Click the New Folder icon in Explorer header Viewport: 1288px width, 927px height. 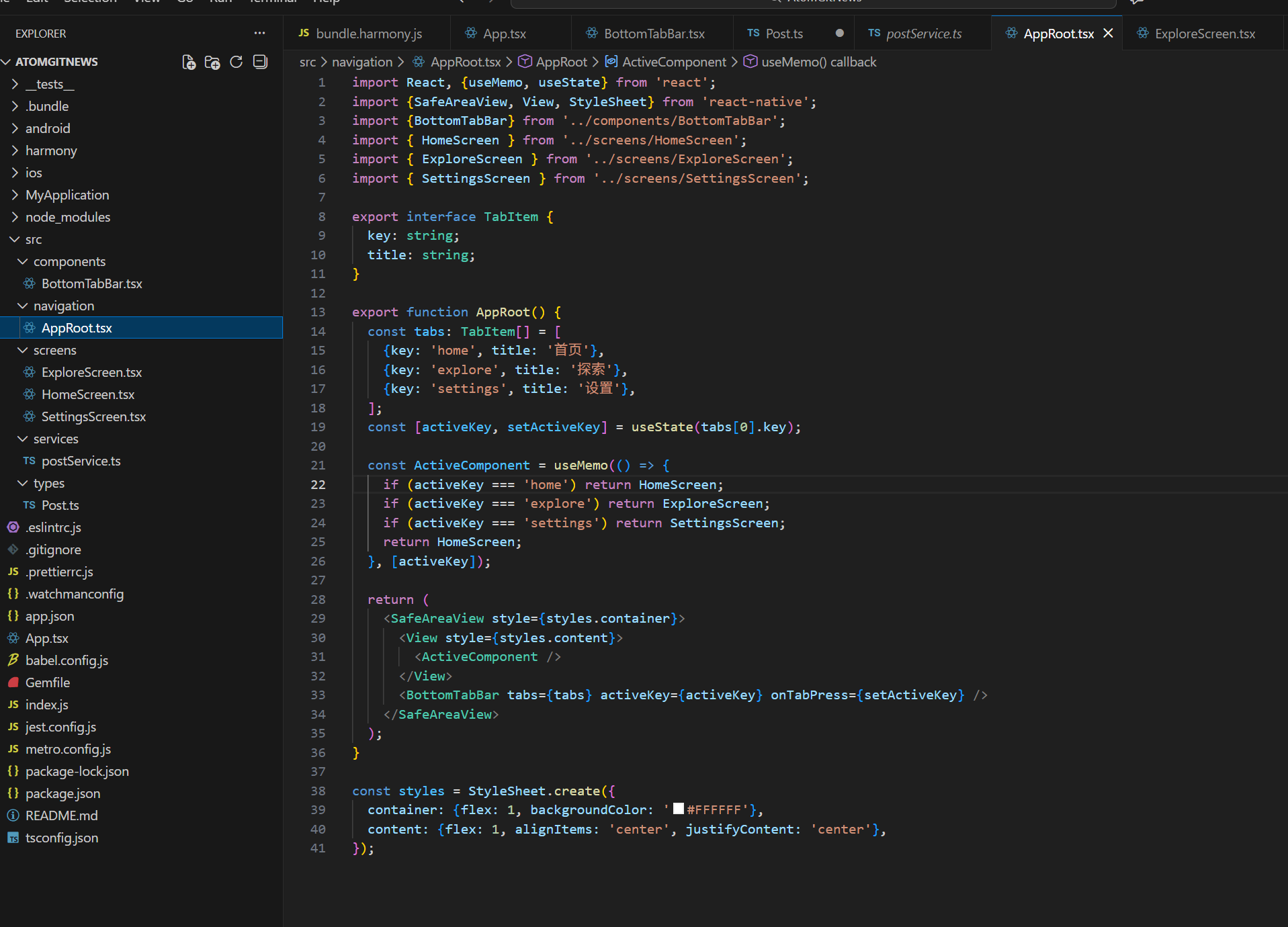(x=212, y=62)
